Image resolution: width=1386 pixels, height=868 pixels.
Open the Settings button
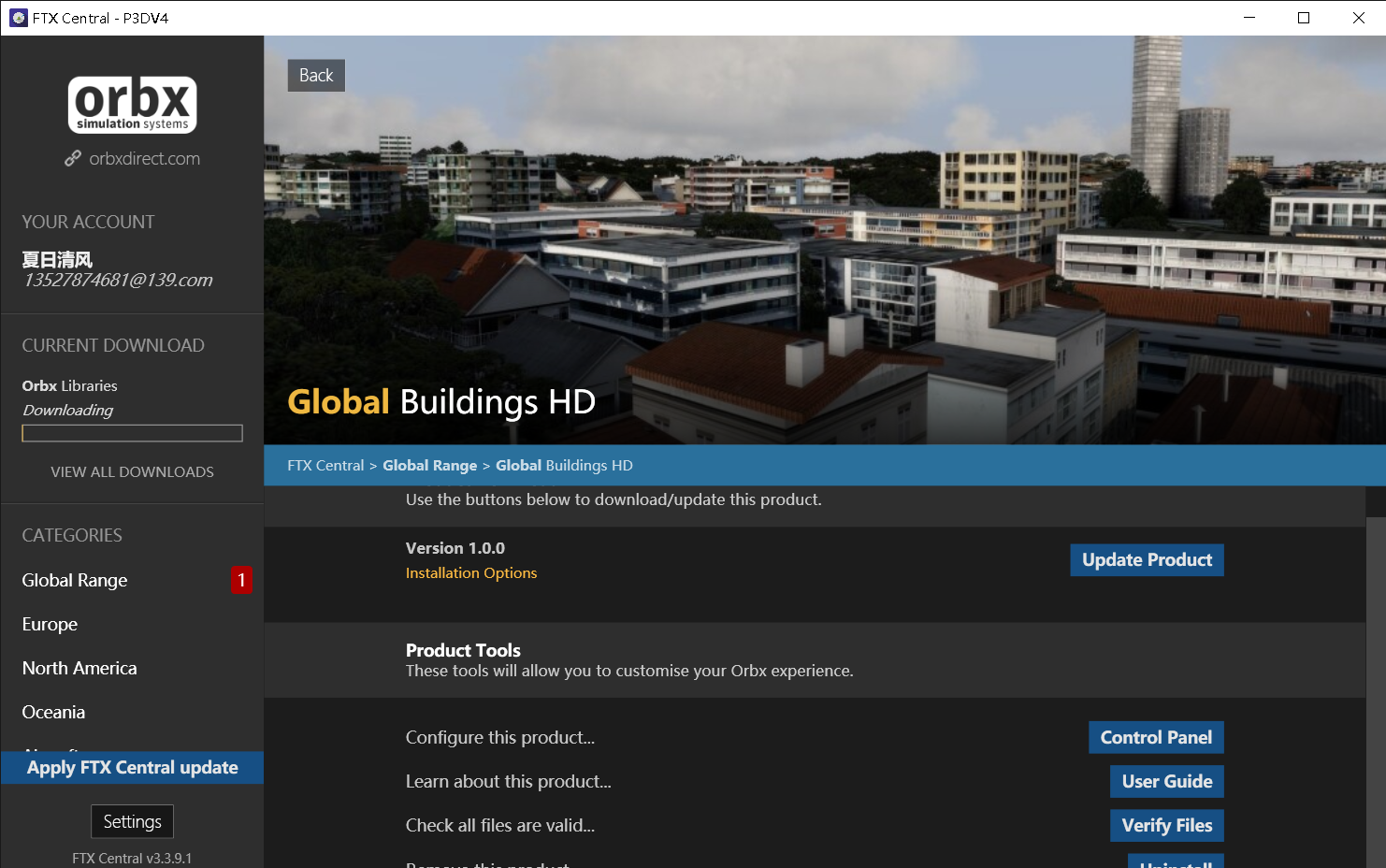coord(132,822)
